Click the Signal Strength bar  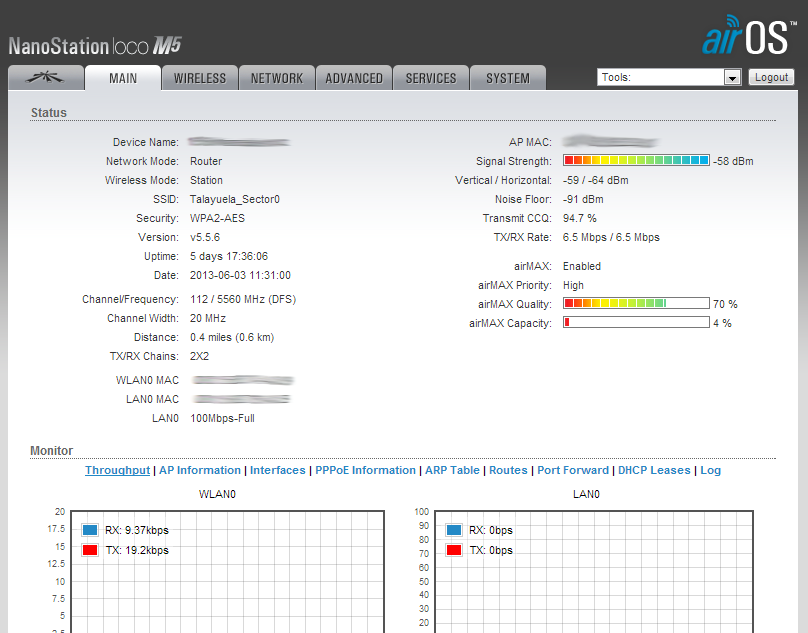click(636, 160)
